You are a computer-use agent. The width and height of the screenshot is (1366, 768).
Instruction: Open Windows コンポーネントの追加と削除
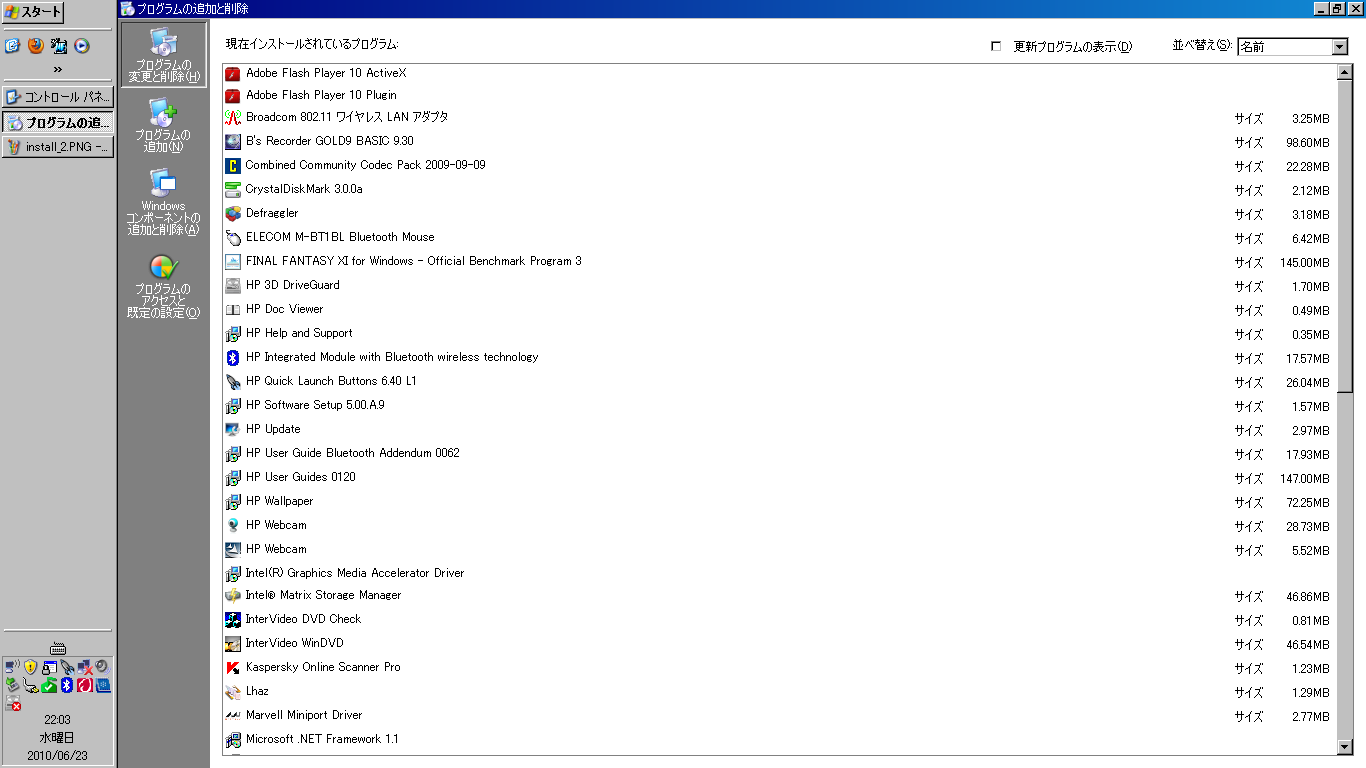click(164, 202)
